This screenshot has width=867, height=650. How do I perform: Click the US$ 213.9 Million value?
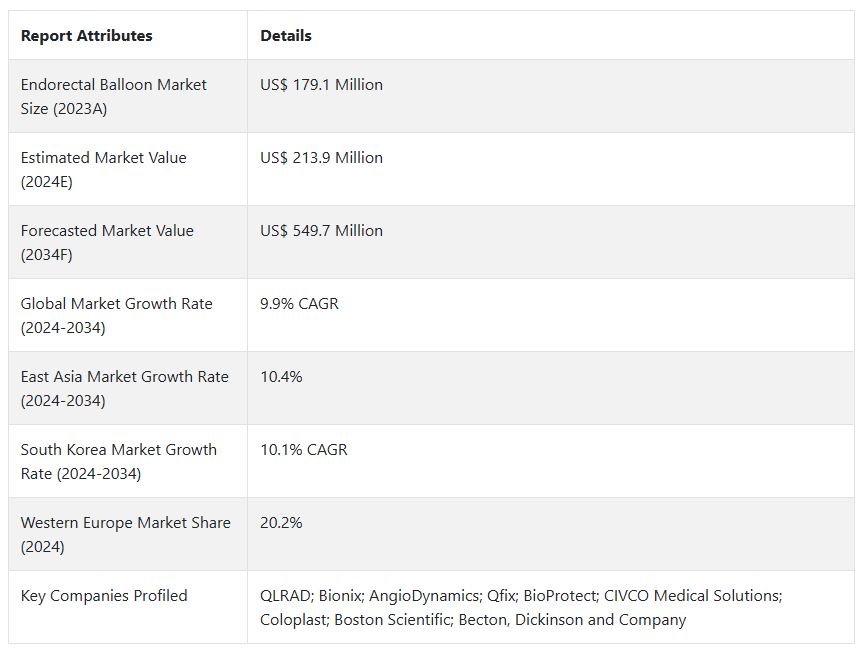[x=321, y=158]
